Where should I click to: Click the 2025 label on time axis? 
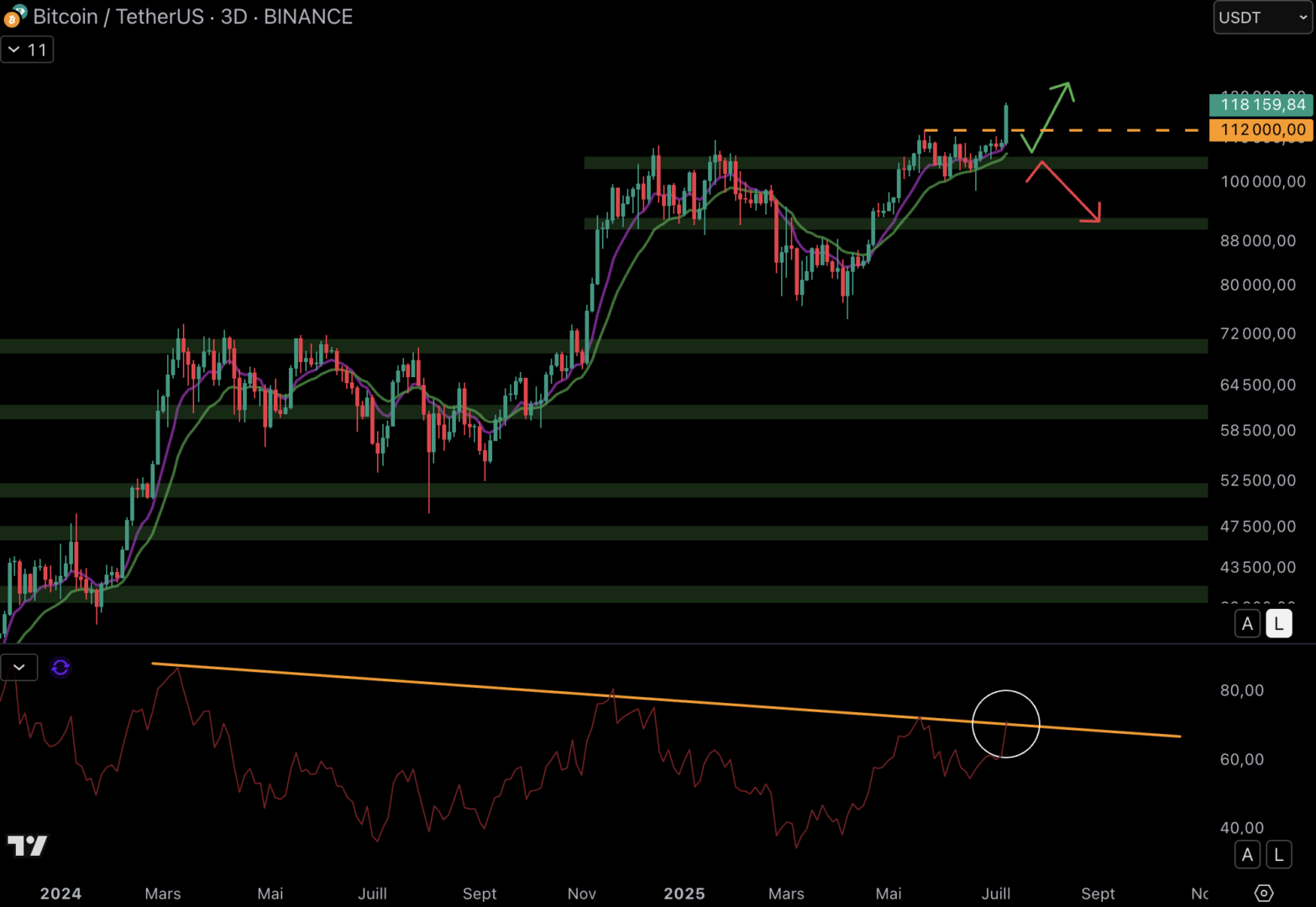click(x=684, y=894)
